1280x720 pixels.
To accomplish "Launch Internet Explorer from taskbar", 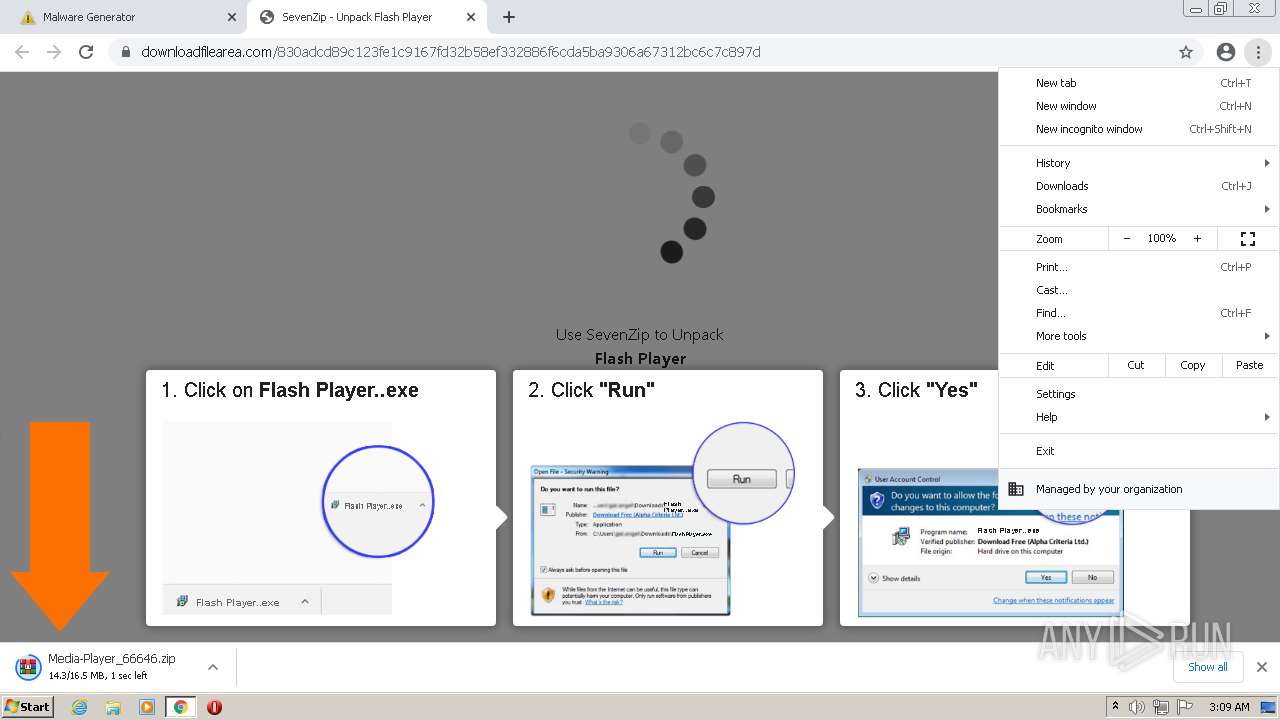I will 80,707.
